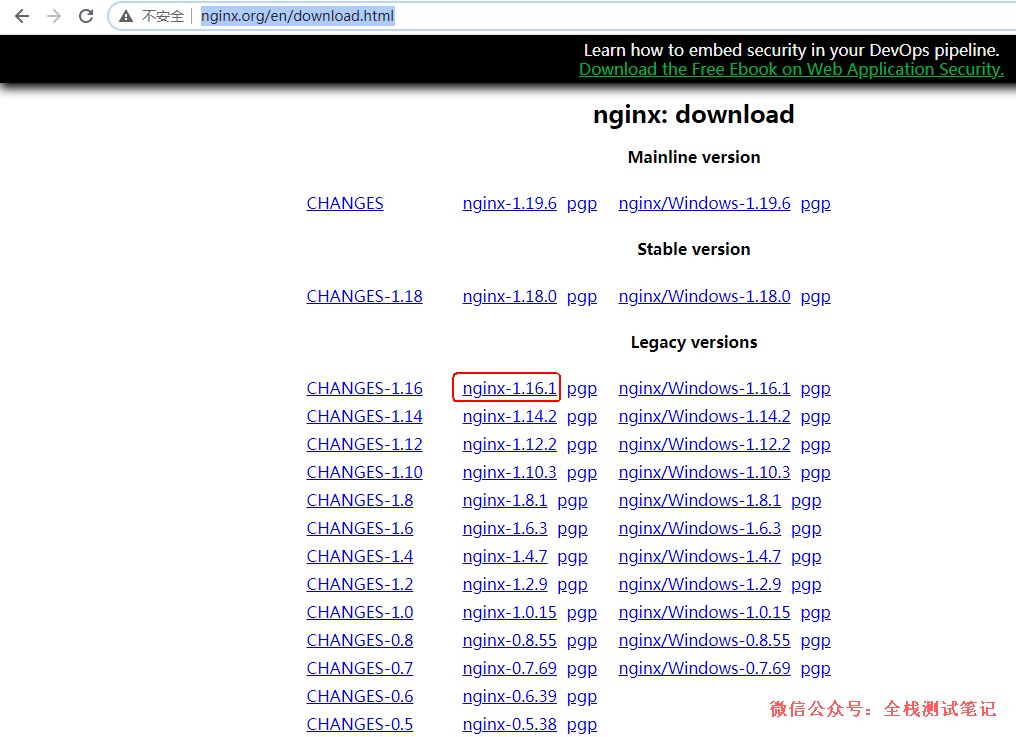The width and height of the screenshot is (1016, 737).
Task: Download nginx-1.10.3
Action: pos(509,472)
